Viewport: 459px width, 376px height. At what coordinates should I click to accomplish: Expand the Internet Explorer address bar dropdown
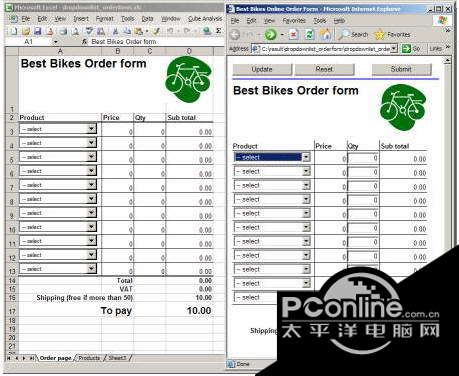pos(394,49)
